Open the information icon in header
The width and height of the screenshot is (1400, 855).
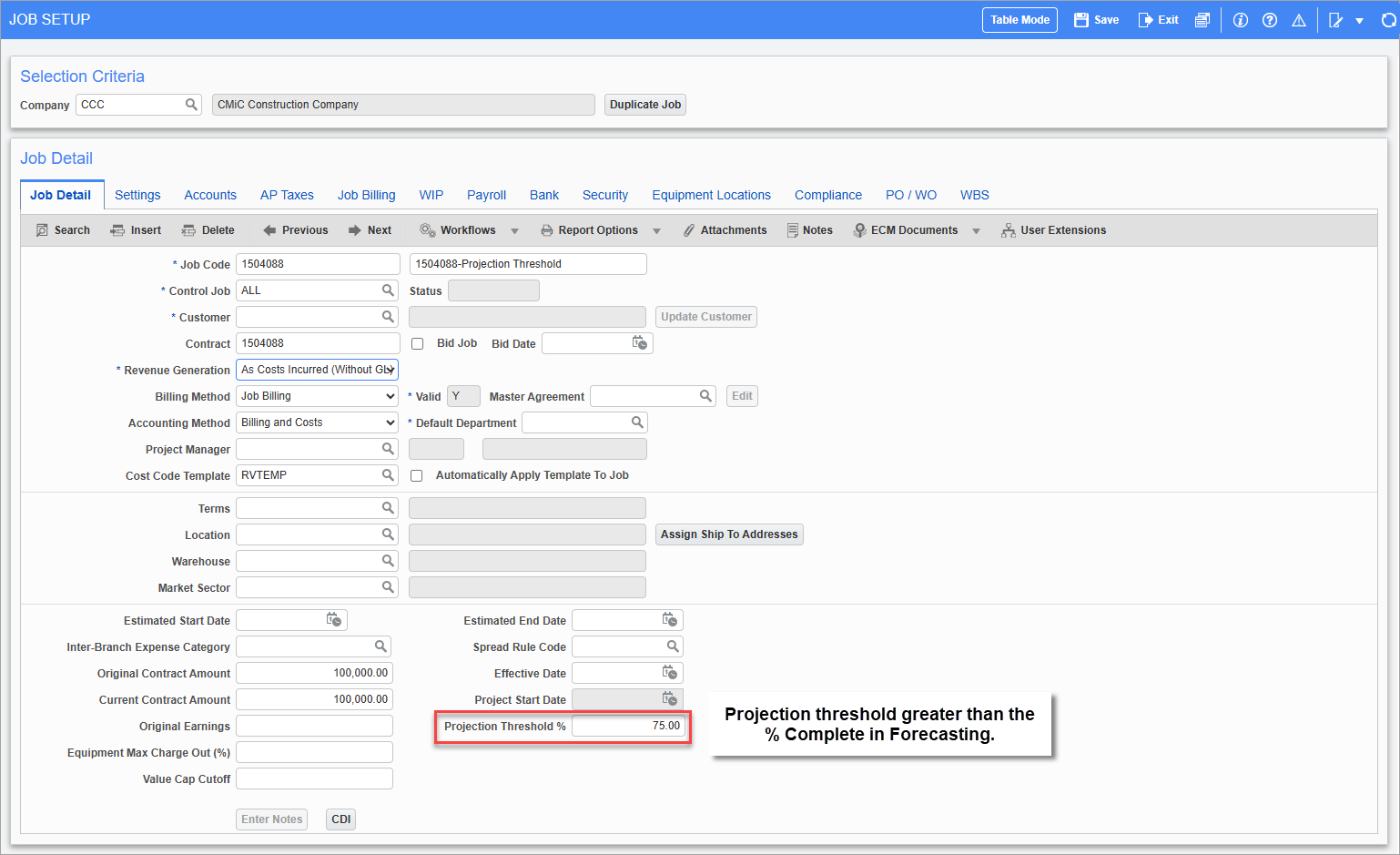pos(1241,20)
